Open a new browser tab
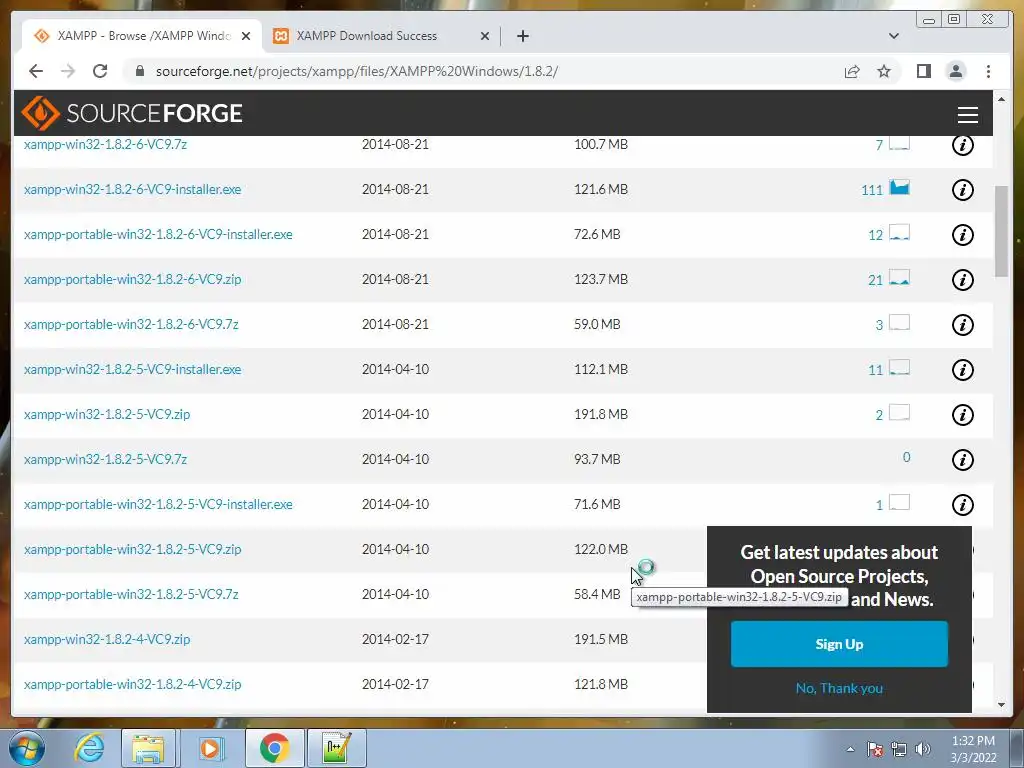Viewport: 1024px width, 768px height. coord(522,36)
